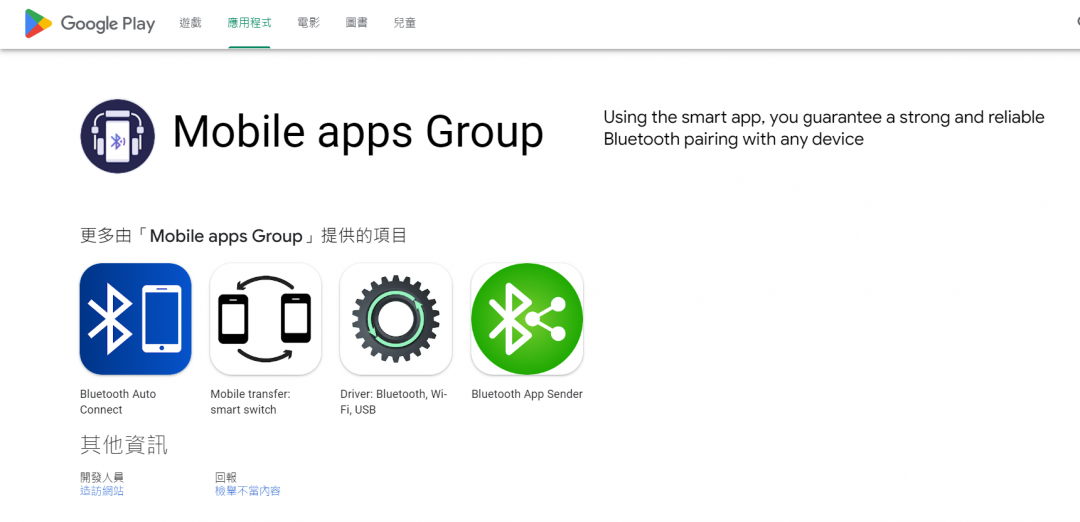Open the 遊戲 (Games) tab

(x=190, y=23)
